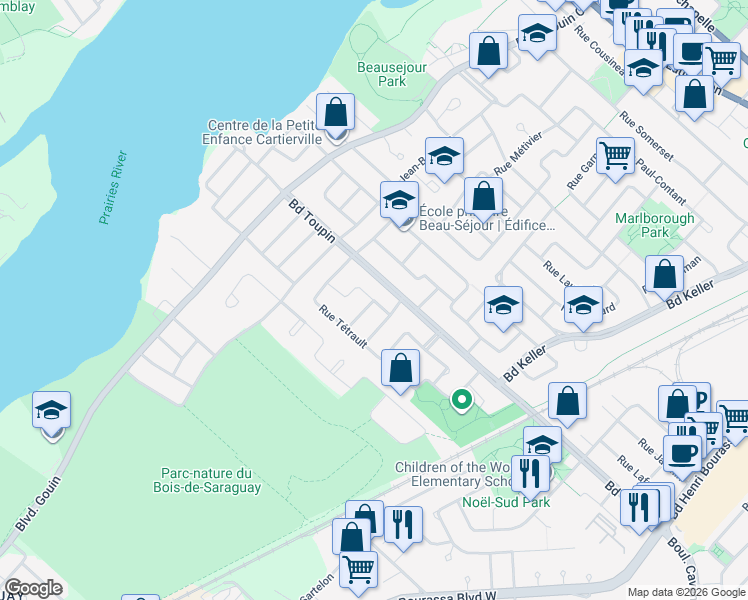Select Parc-nature du Bois-de-Saraguay label
Viewport: 748px width, 600px height.
click(x=207, y=480)
